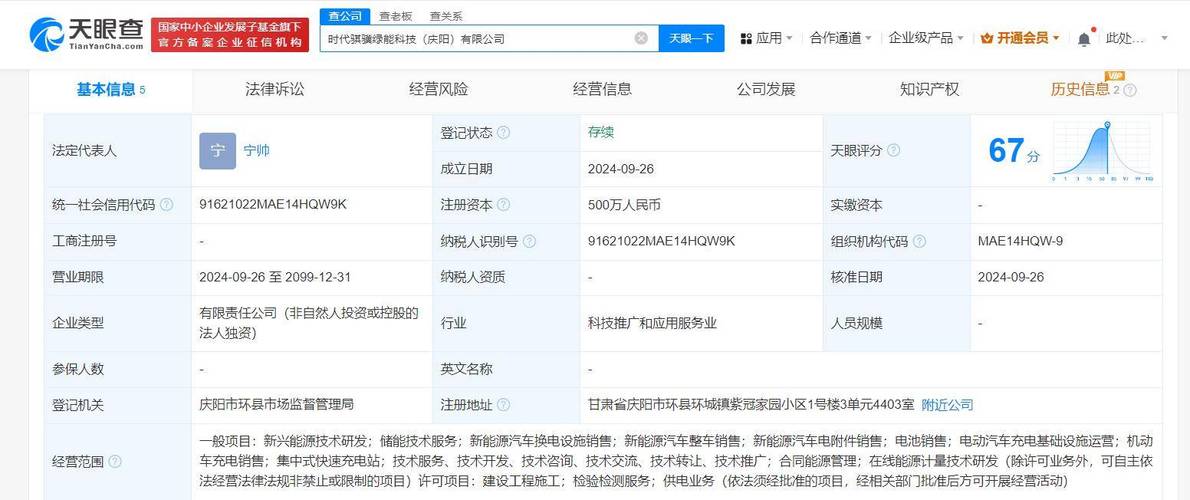Click taxpayer ID value under 纳税人识别号

pos(661,241)
